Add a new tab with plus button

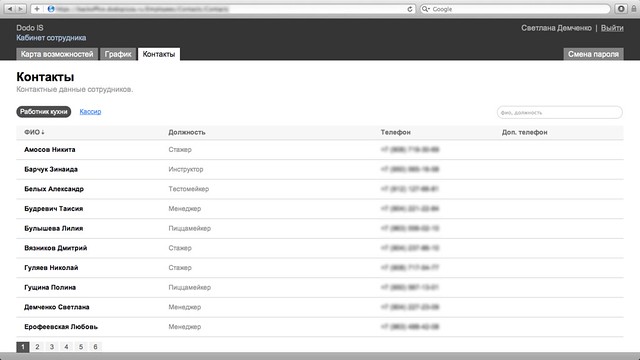coord(37,9)
